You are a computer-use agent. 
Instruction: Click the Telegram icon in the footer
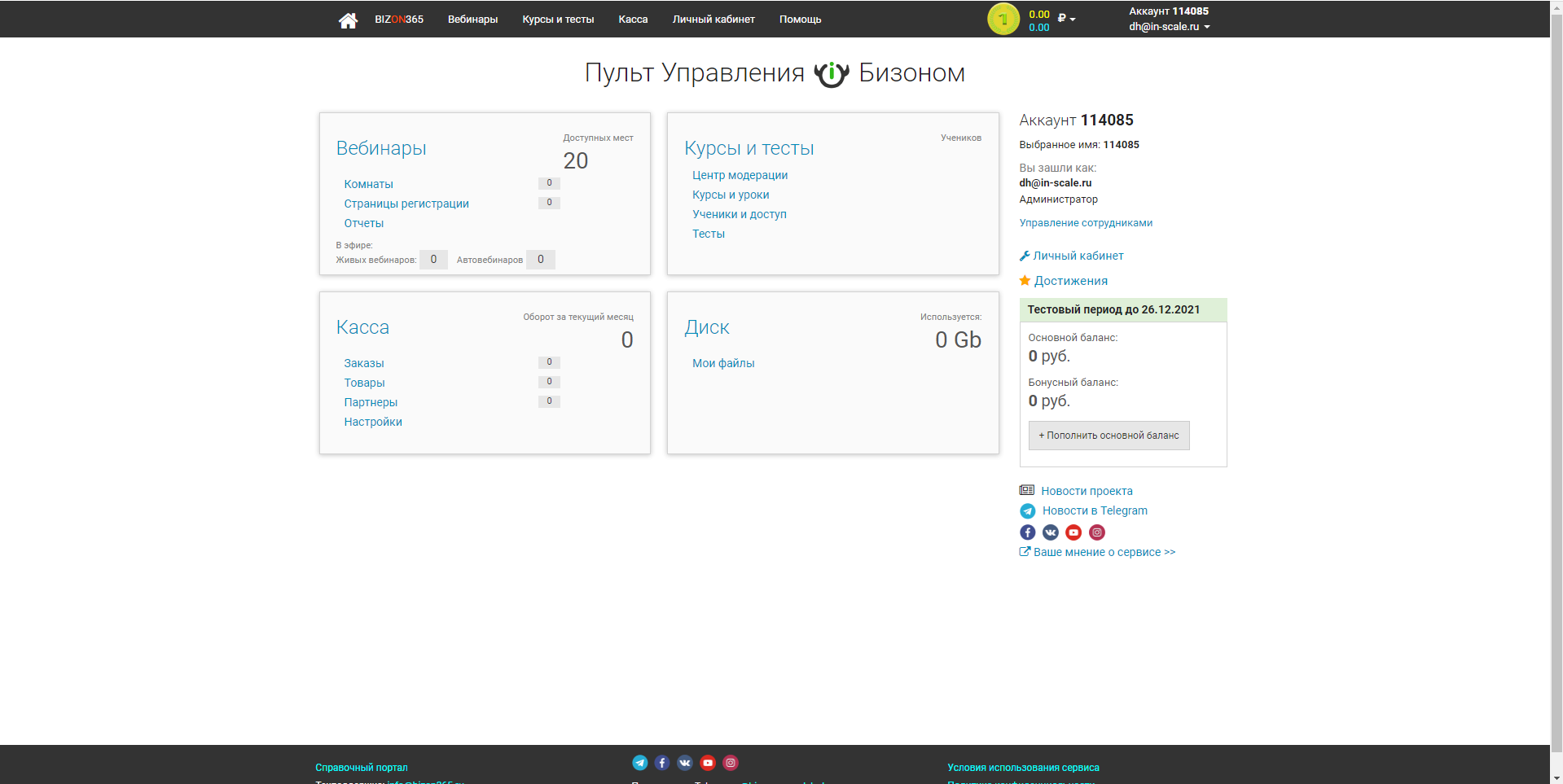pos(640,763)
